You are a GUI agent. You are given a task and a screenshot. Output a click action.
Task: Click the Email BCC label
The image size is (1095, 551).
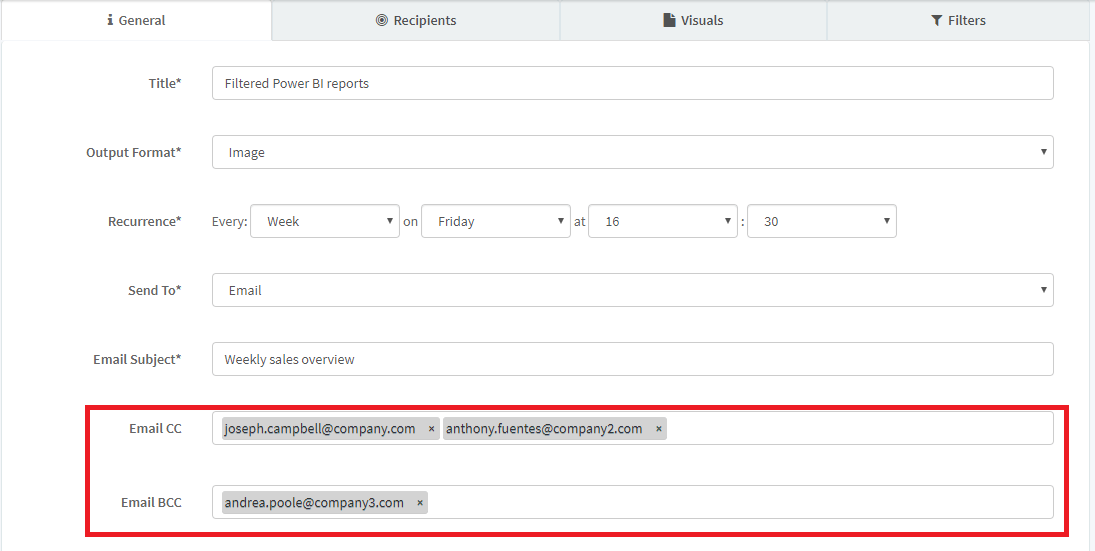click(151, 503)
